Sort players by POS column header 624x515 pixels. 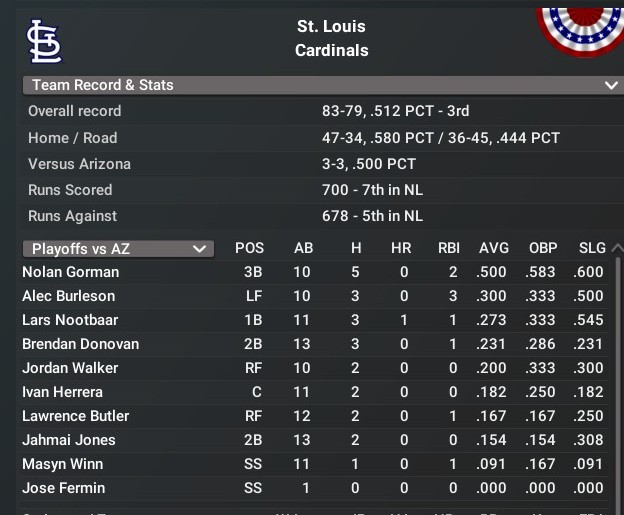249,248
